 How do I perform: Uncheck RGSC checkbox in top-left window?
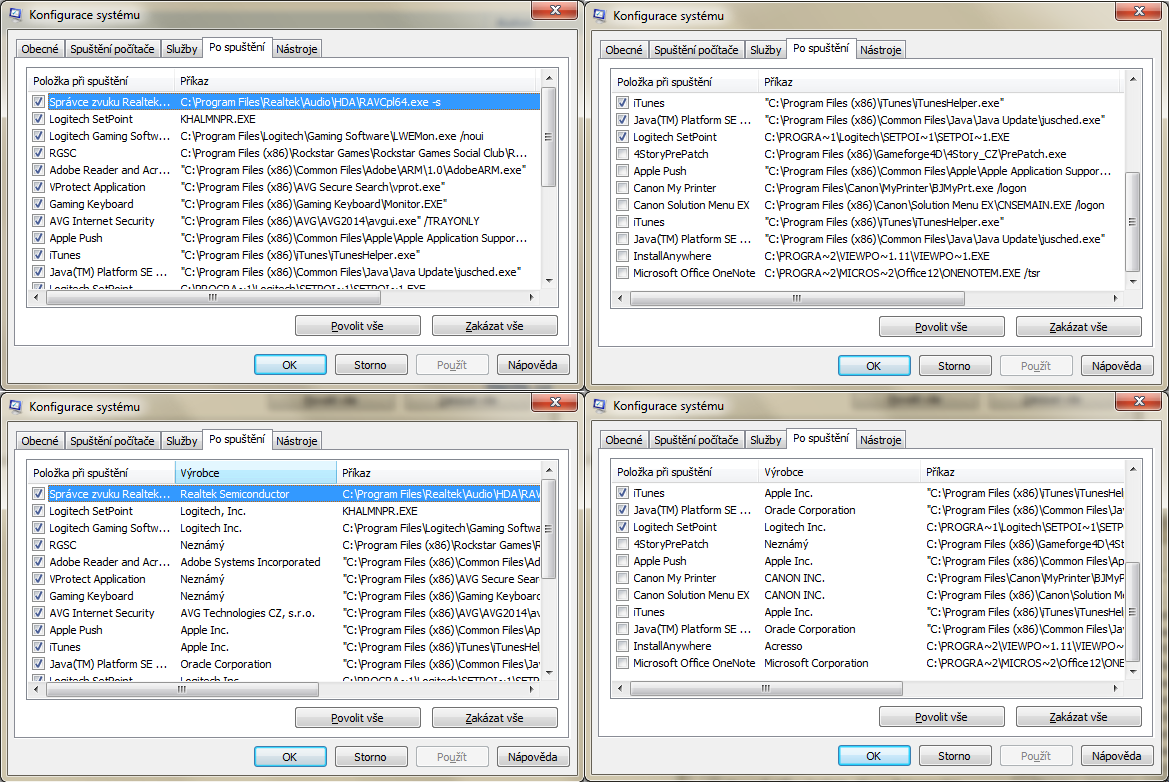pyautogui.click(x=39, y=153)
